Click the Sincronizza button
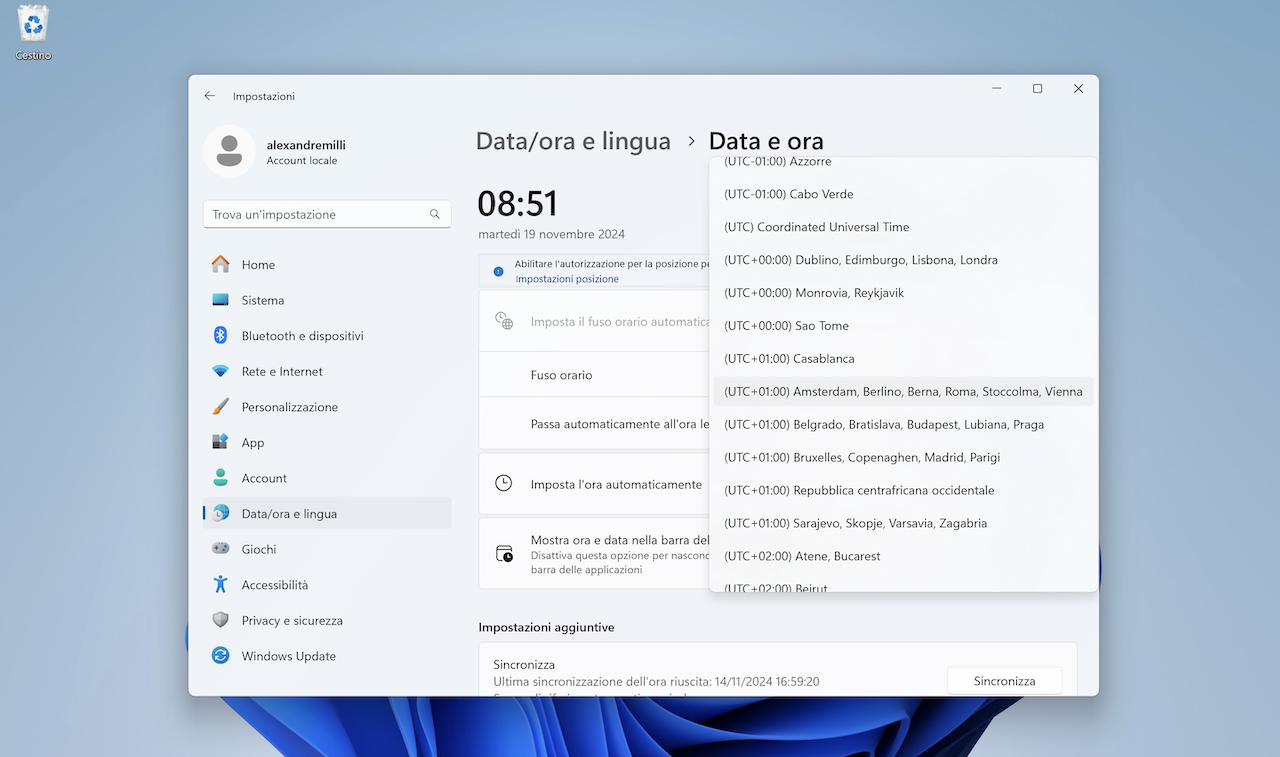 pos(1004,681)
